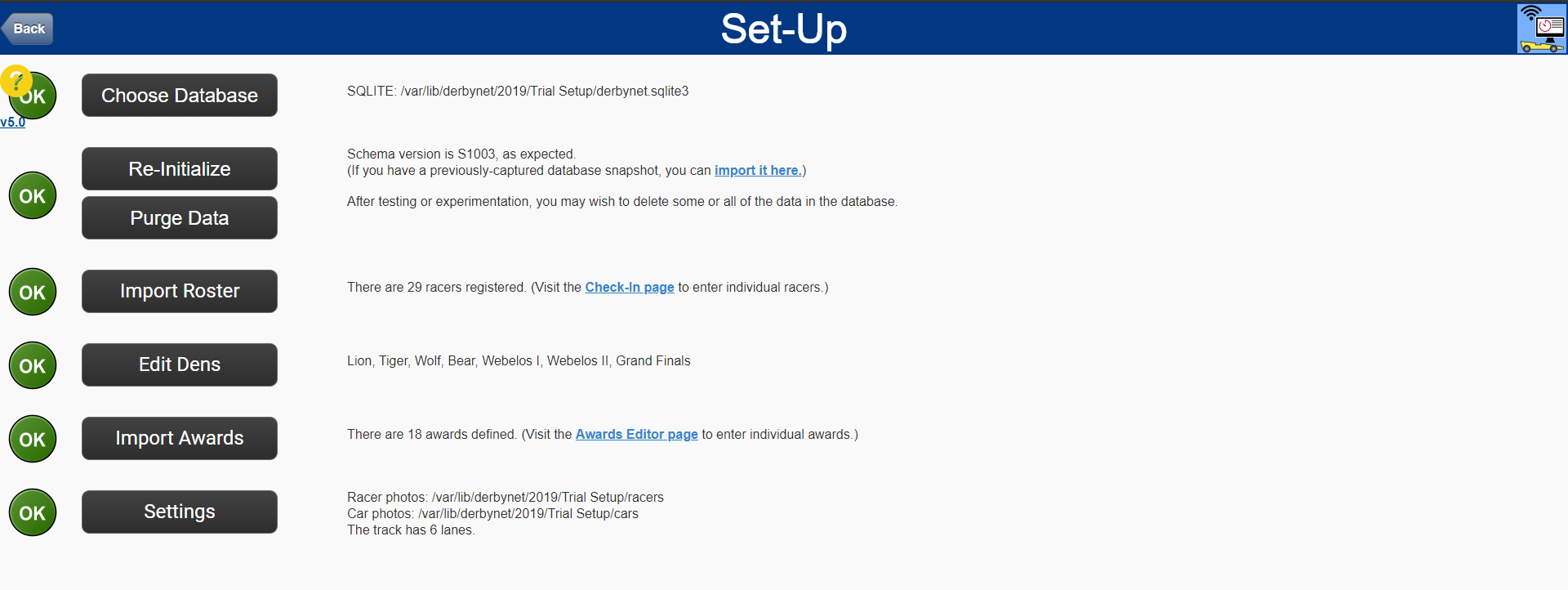Click the Import Roster button

(x=179, y=291)
